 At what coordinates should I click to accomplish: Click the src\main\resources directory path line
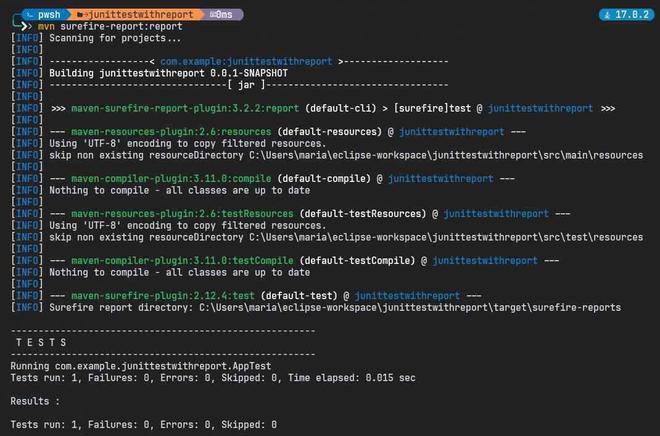tap(346, 155)
